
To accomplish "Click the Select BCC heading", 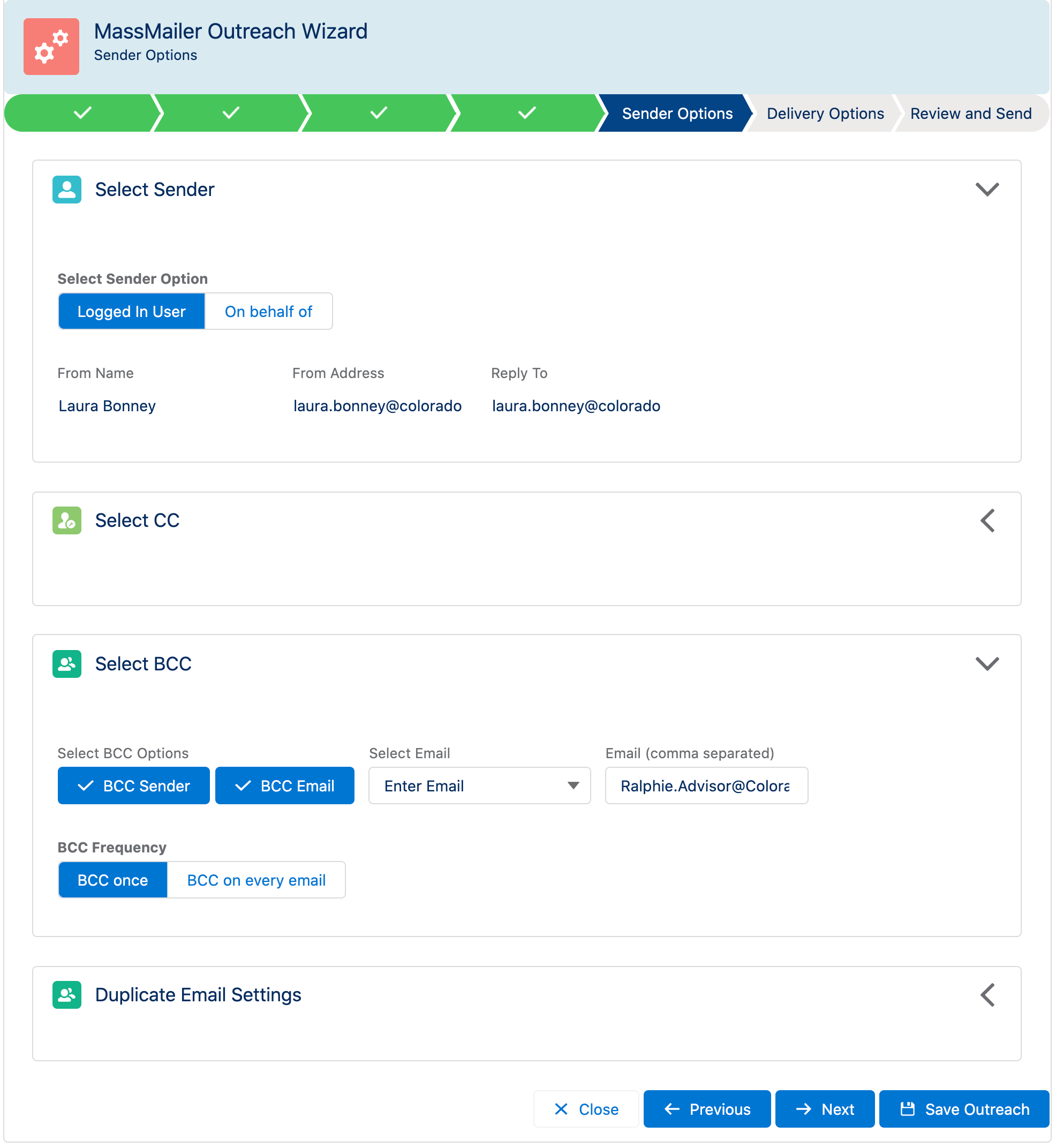I will pos(144,664).
